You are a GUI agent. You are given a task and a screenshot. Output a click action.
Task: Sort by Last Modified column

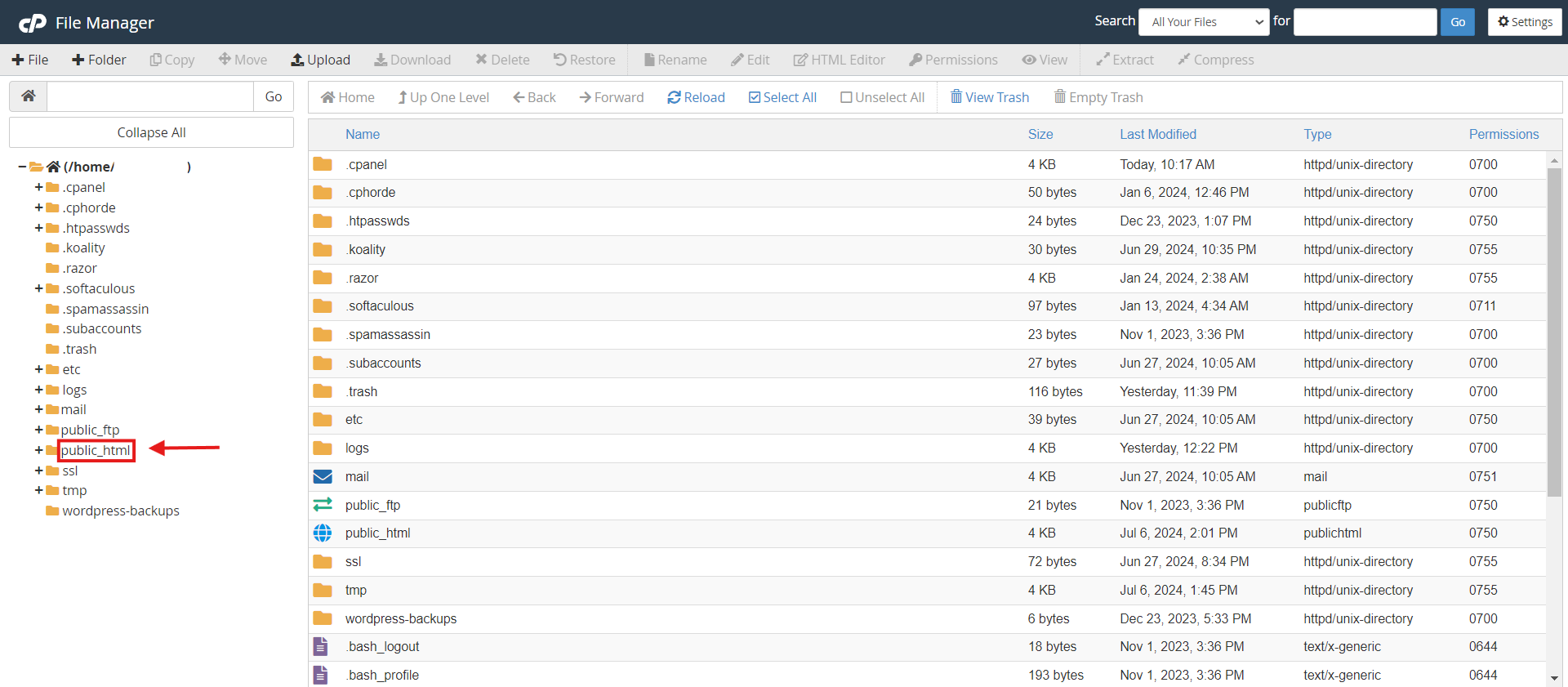pos(1158,134)
